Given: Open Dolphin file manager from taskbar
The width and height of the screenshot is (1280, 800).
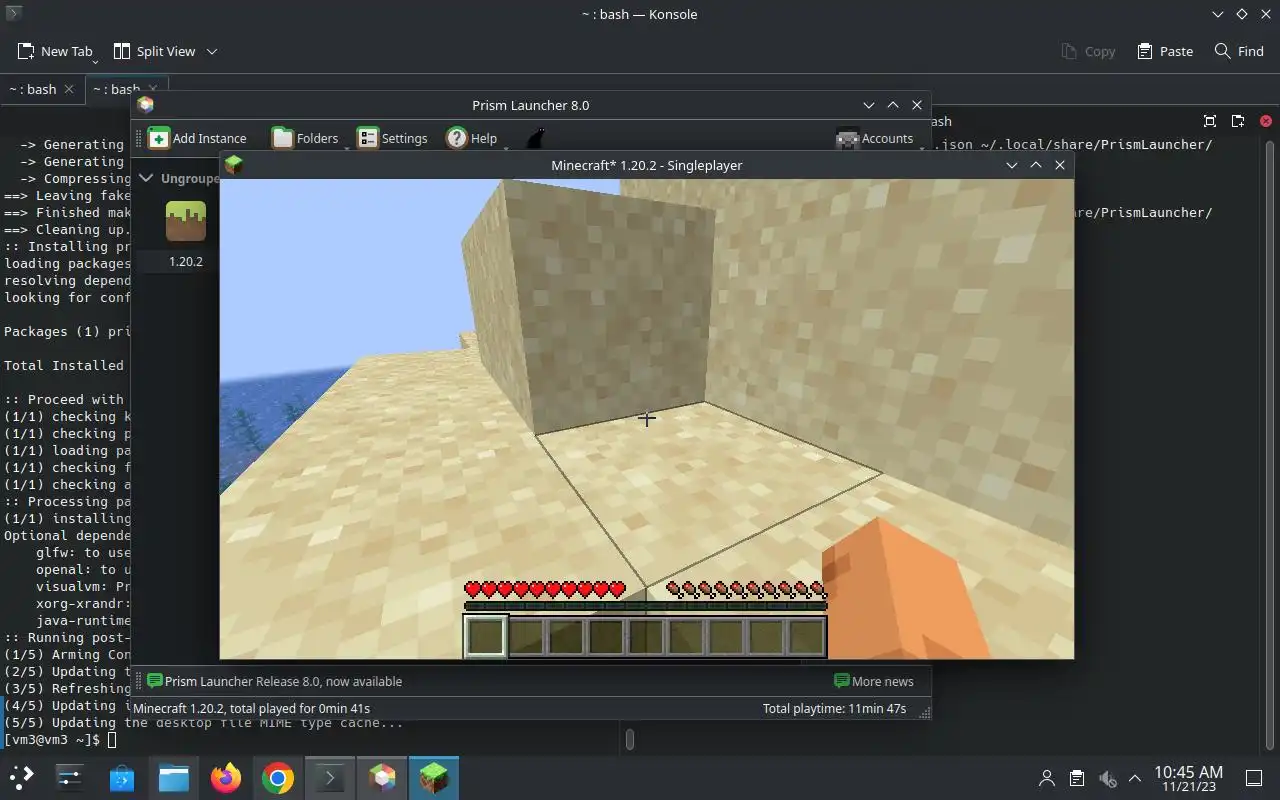Looking at the screenshot, I should [174, 777].
